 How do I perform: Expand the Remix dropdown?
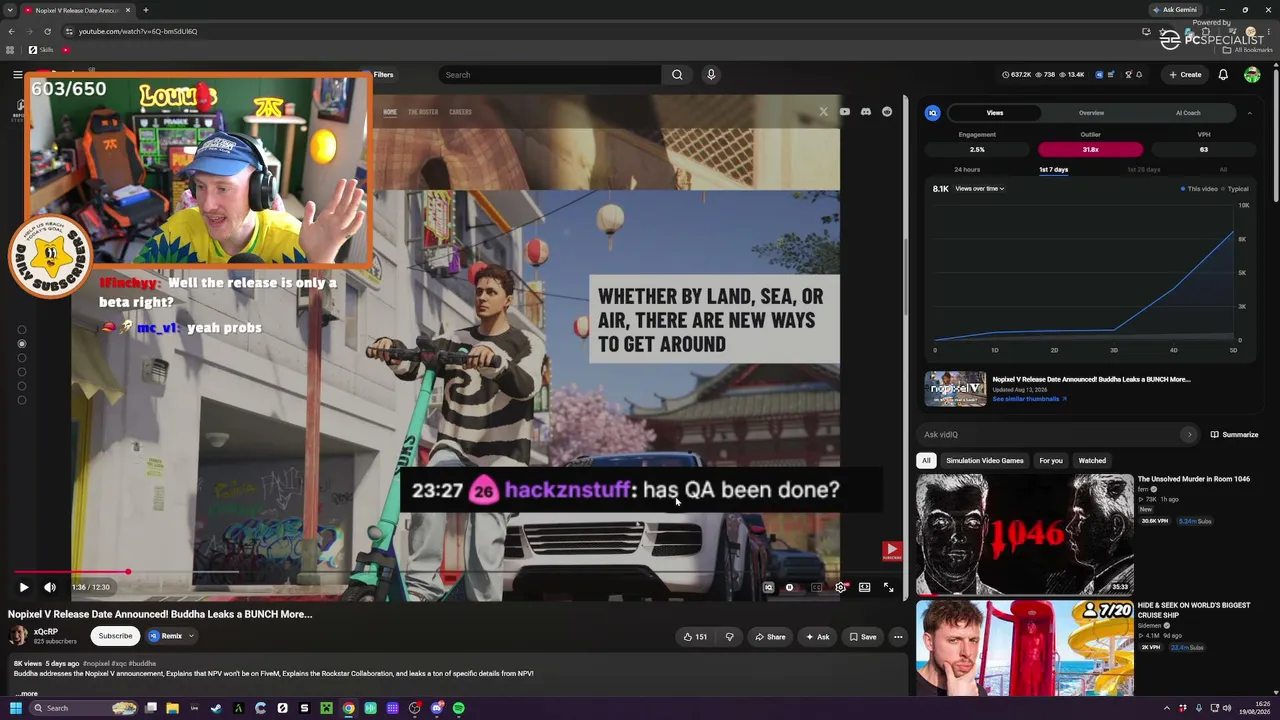click(172, 636)
